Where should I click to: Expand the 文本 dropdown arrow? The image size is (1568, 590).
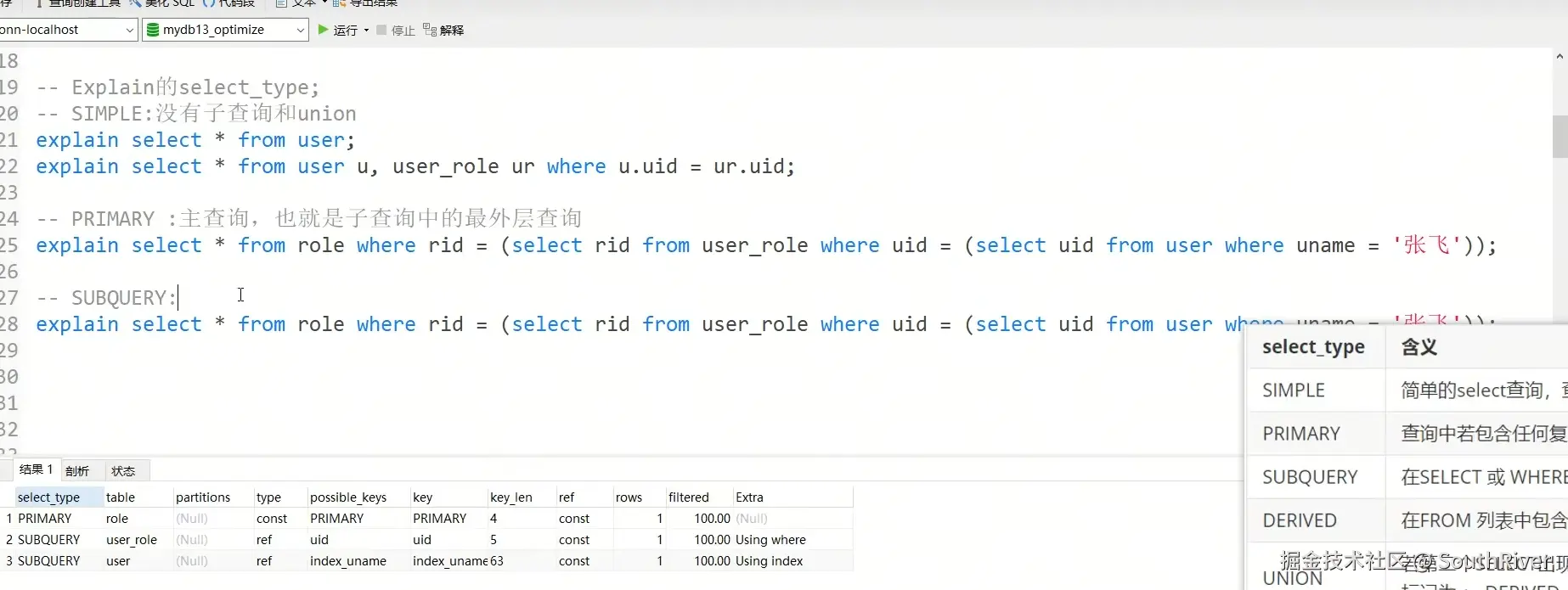pyautogui.click(x=324, y=3)
